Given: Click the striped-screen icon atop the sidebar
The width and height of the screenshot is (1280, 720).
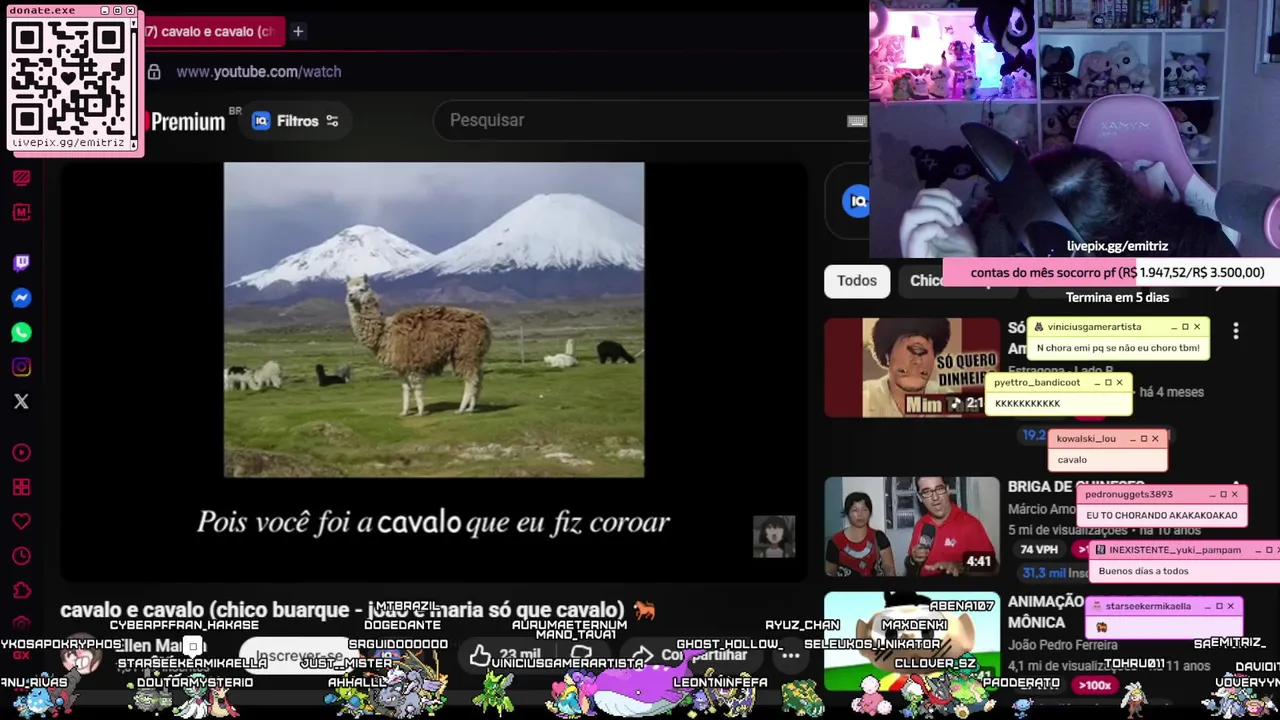Looking at the screenshot, I should (x=21, y=178).
